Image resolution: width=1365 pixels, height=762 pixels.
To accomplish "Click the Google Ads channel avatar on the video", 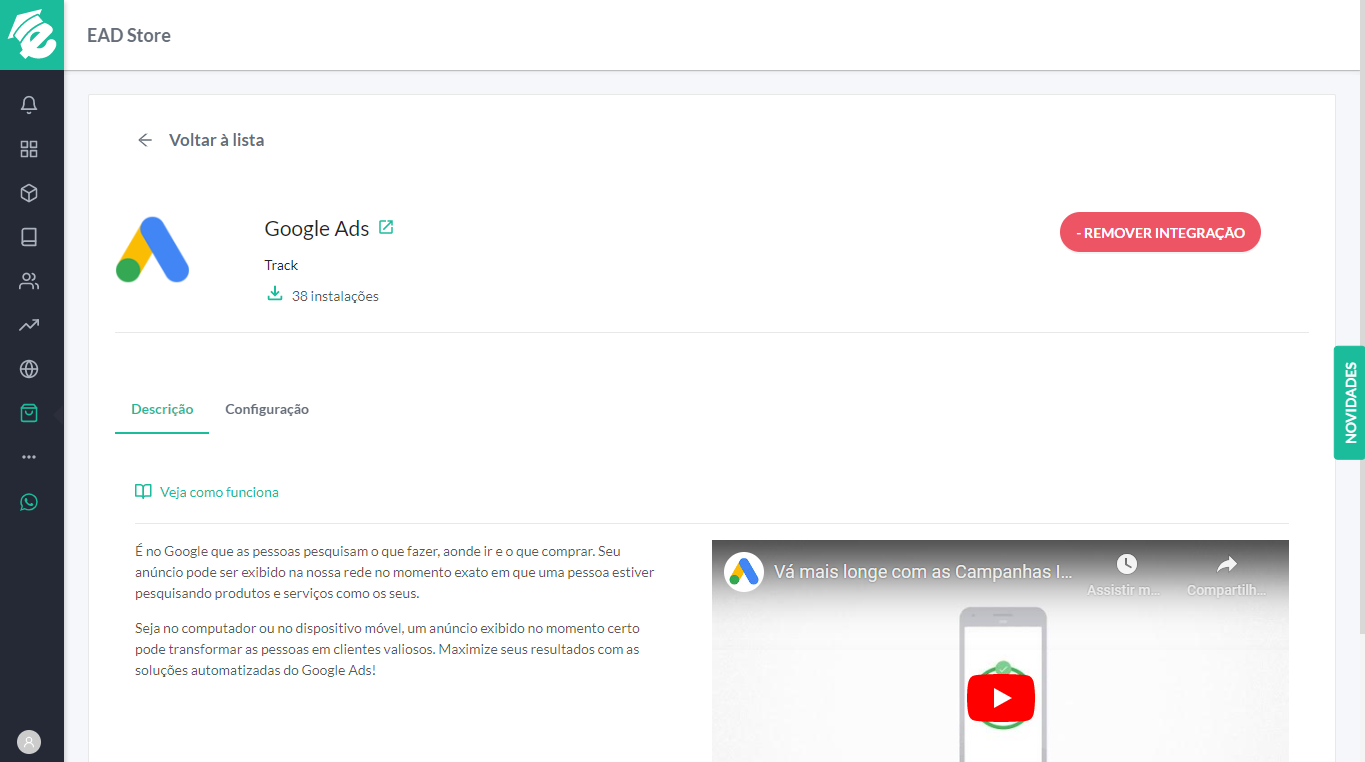I will pos(744,572).
